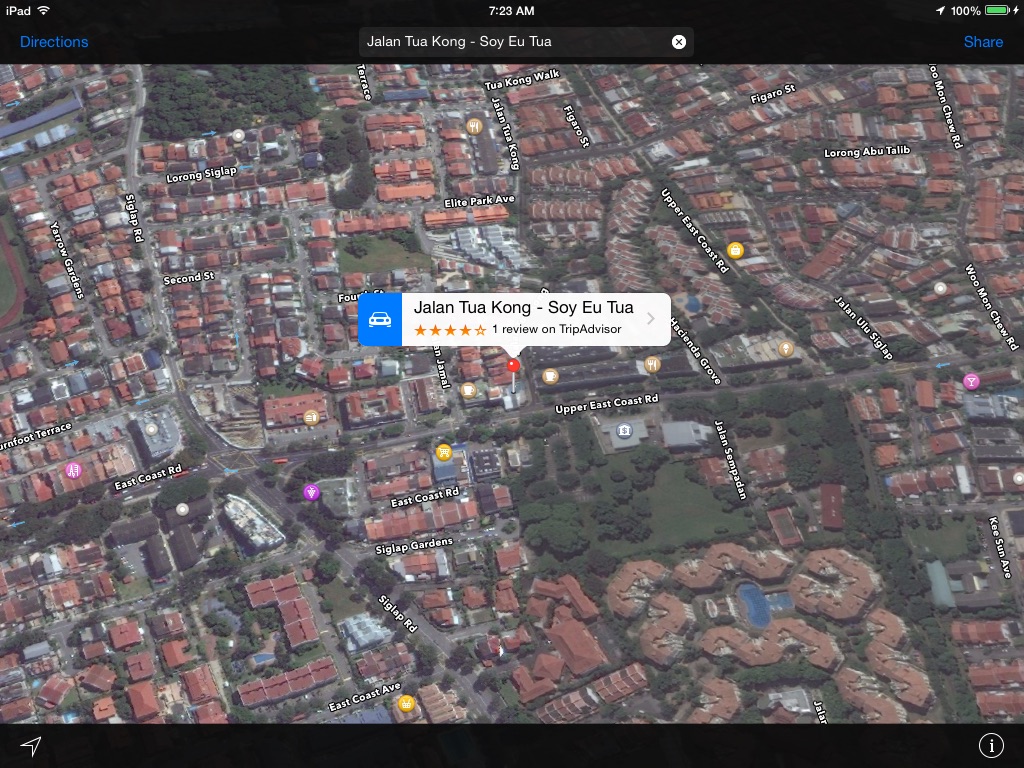Select the red location pin
The image size is (1024, 768).
coord(514,367)
